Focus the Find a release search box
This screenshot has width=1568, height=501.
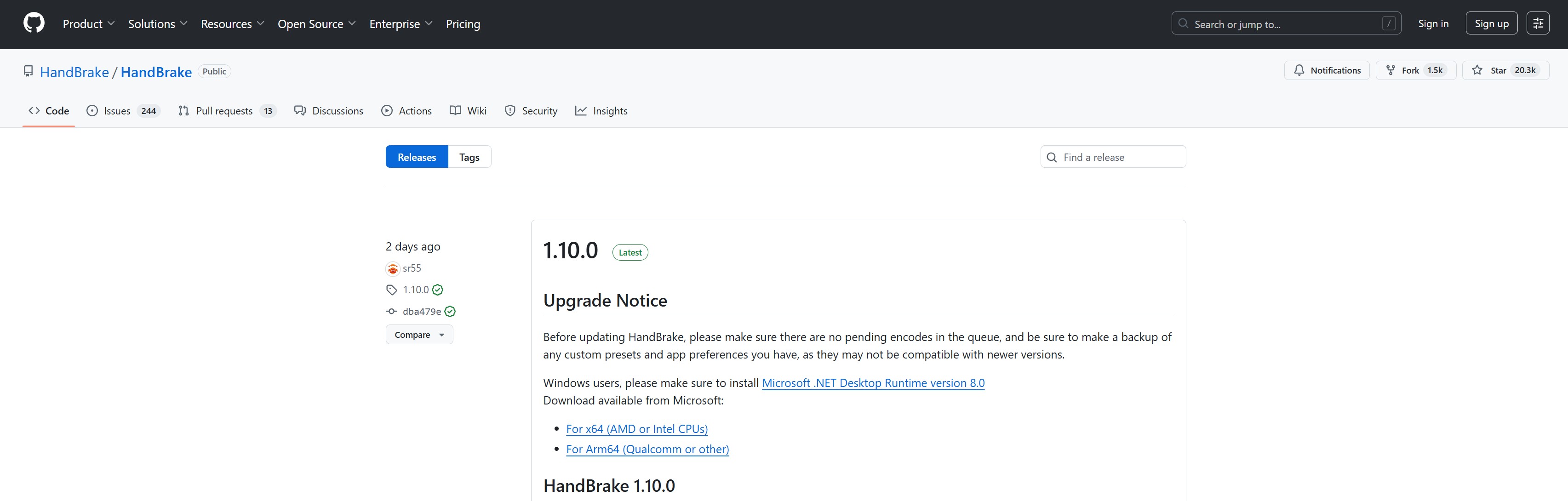click(1113, 157)
